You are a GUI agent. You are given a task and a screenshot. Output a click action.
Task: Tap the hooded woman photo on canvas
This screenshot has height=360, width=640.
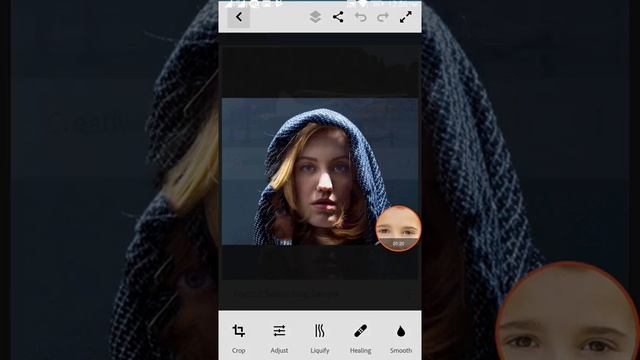(x=320, y=171)
